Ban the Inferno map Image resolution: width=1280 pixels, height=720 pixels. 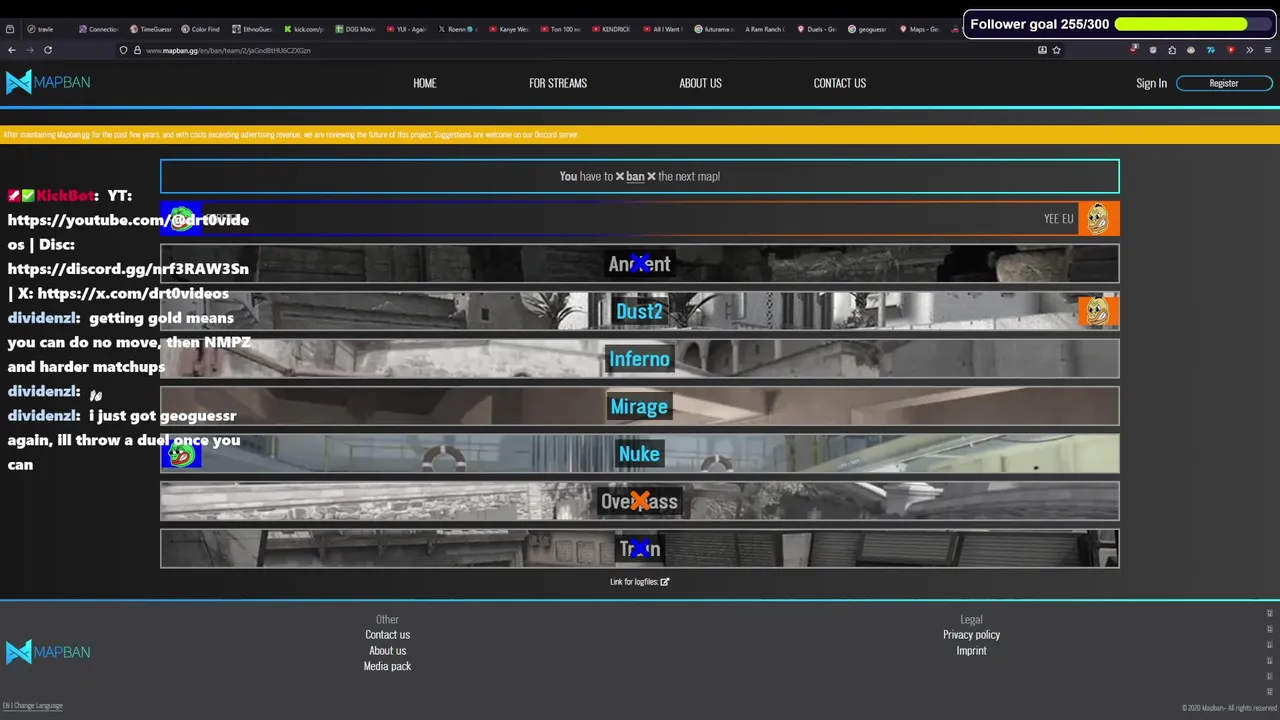[x=639, y=359]
